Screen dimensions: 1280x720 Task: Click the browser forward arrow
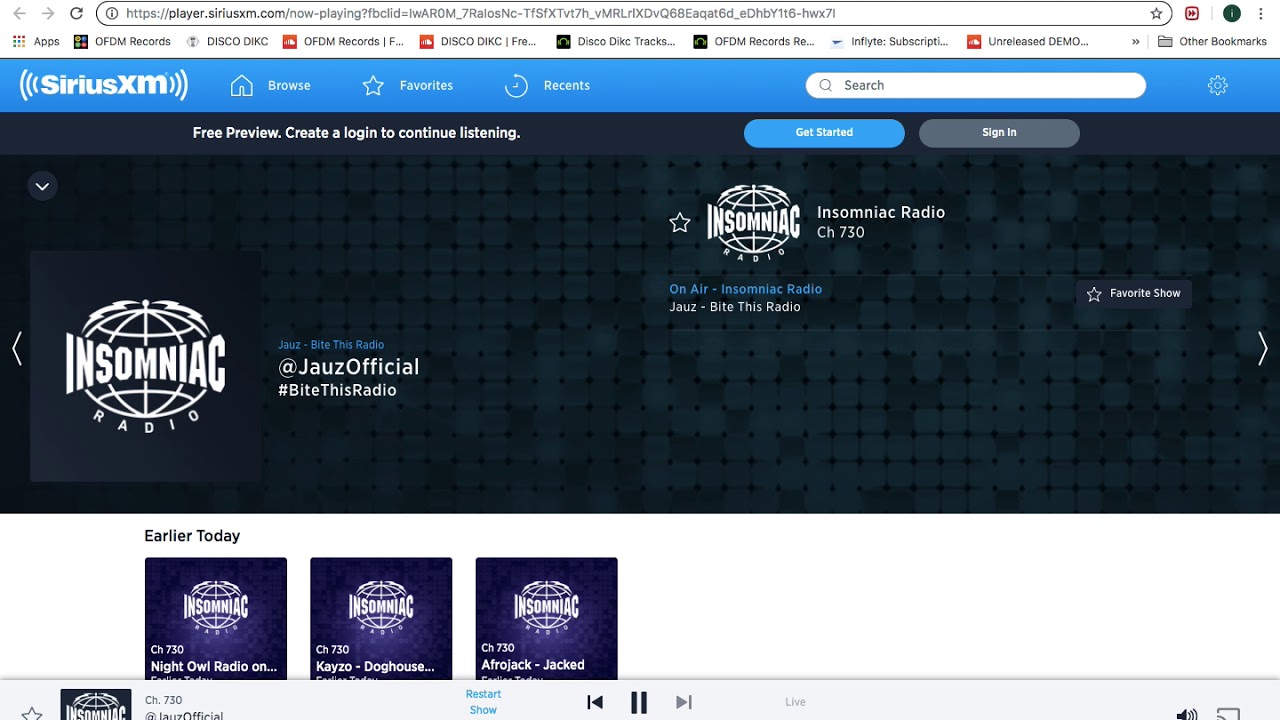coord(47,13)
